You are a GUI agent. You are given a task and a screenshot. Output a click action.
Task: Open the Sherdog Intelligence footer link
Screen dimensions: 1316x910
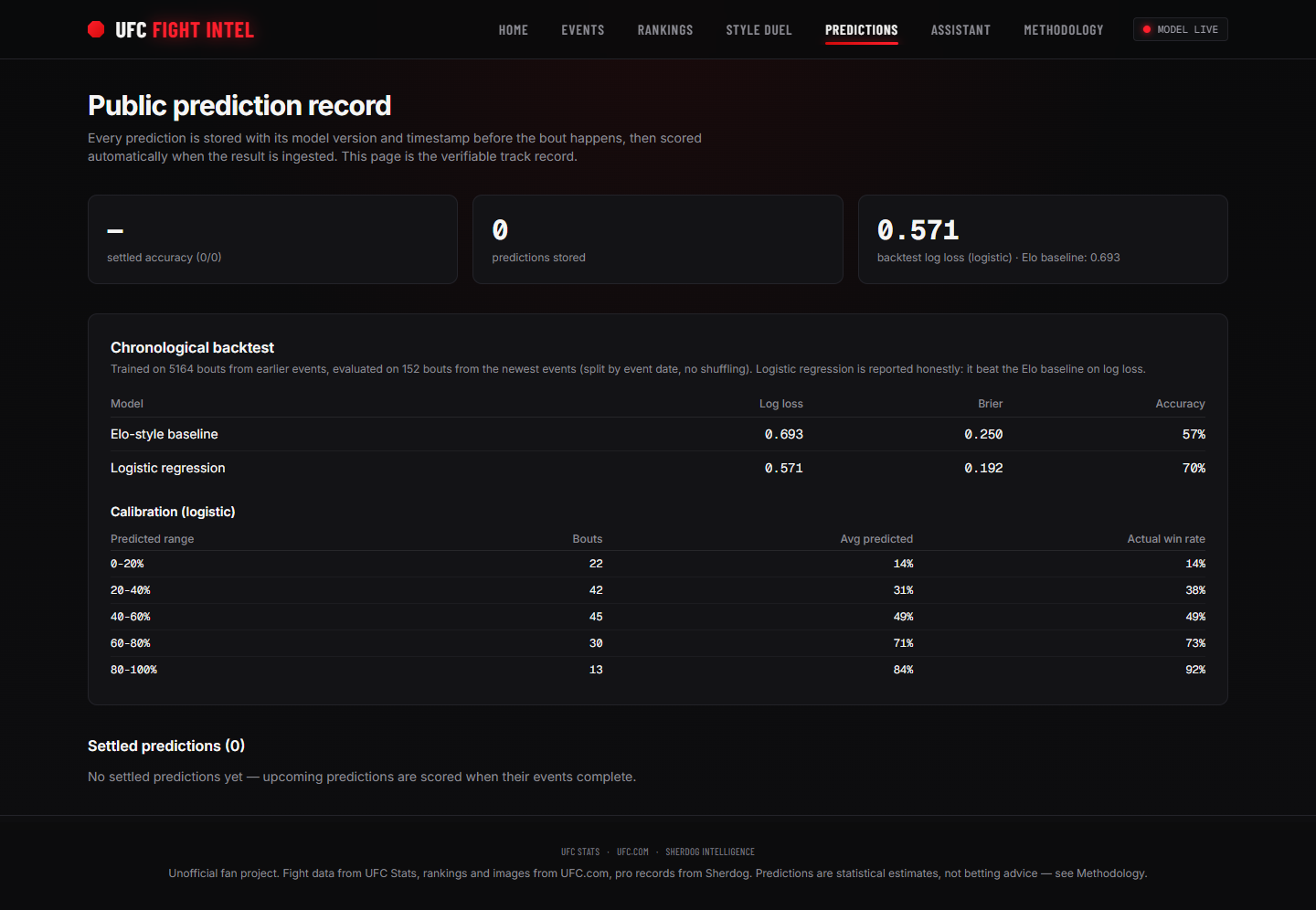(710, 852)
